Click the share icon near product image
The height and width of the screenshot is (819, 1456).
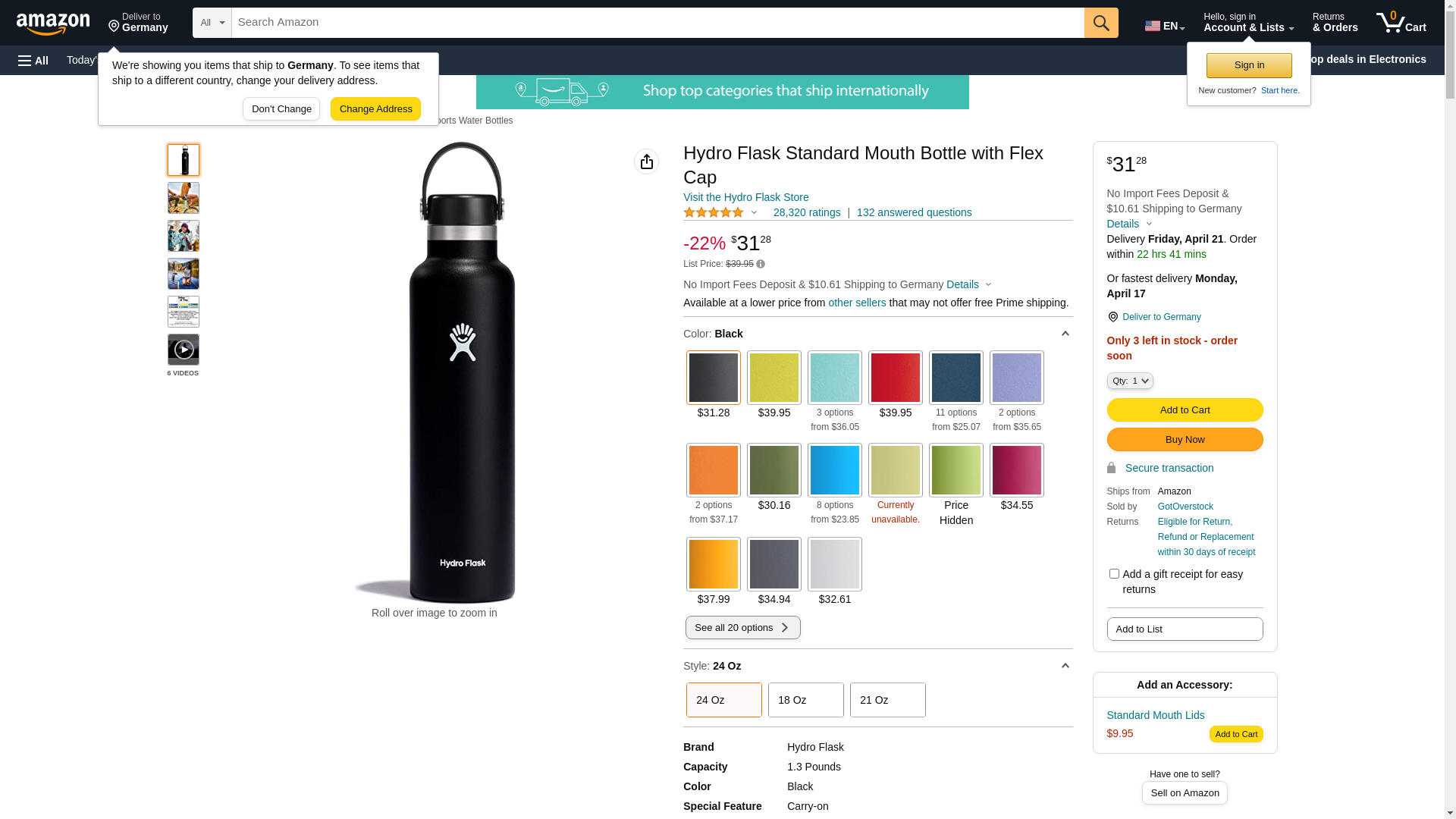click(x=646, y=162)
